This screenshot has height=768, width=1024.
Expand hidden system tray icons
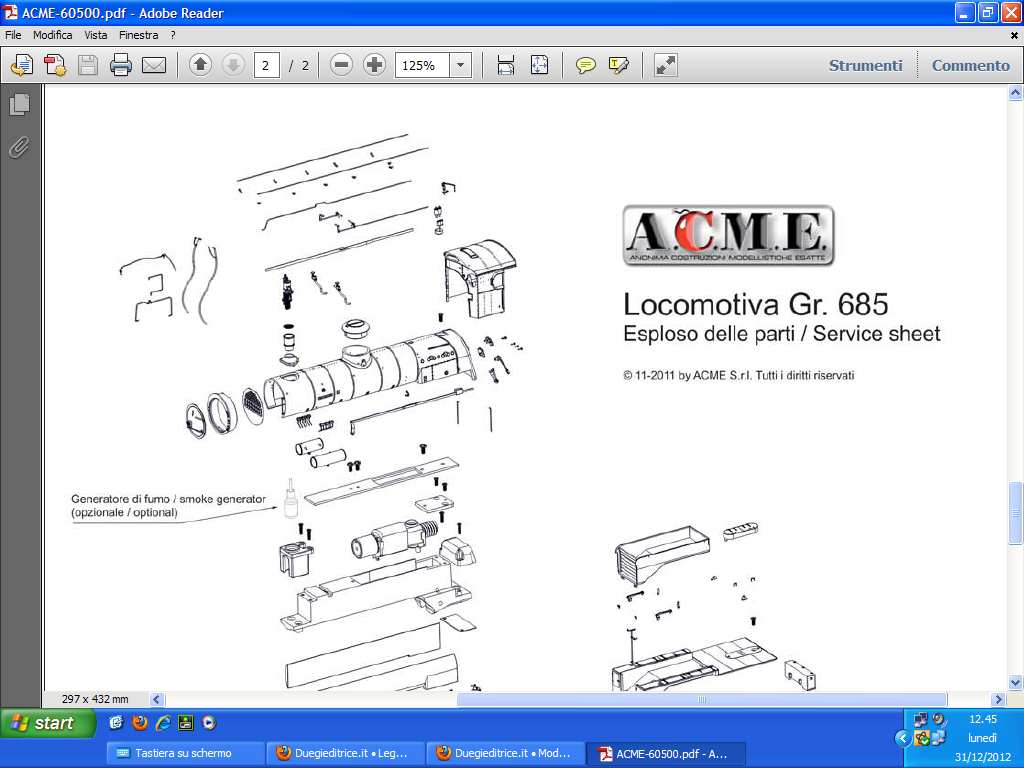coord(902,738)
